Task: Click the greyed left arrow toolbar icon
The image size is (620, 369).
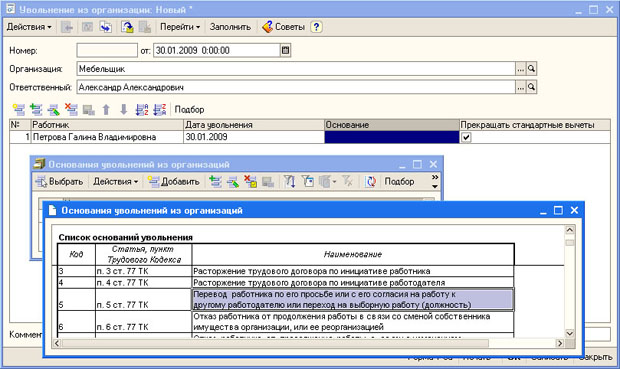Action: [x=68, y=27]
